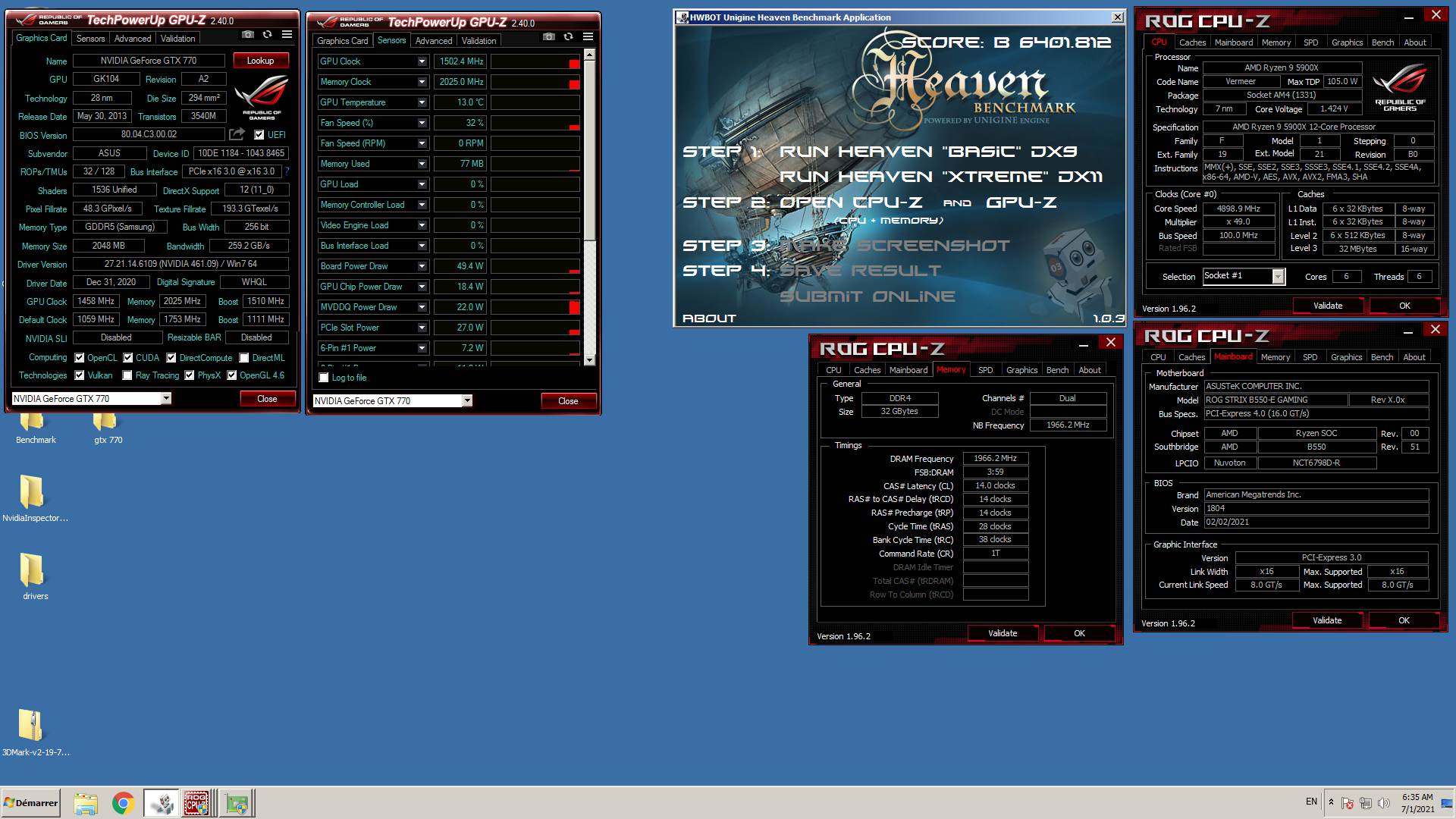Toggle UEFI checkbox in GPU-Z

[x=259, y=134]
